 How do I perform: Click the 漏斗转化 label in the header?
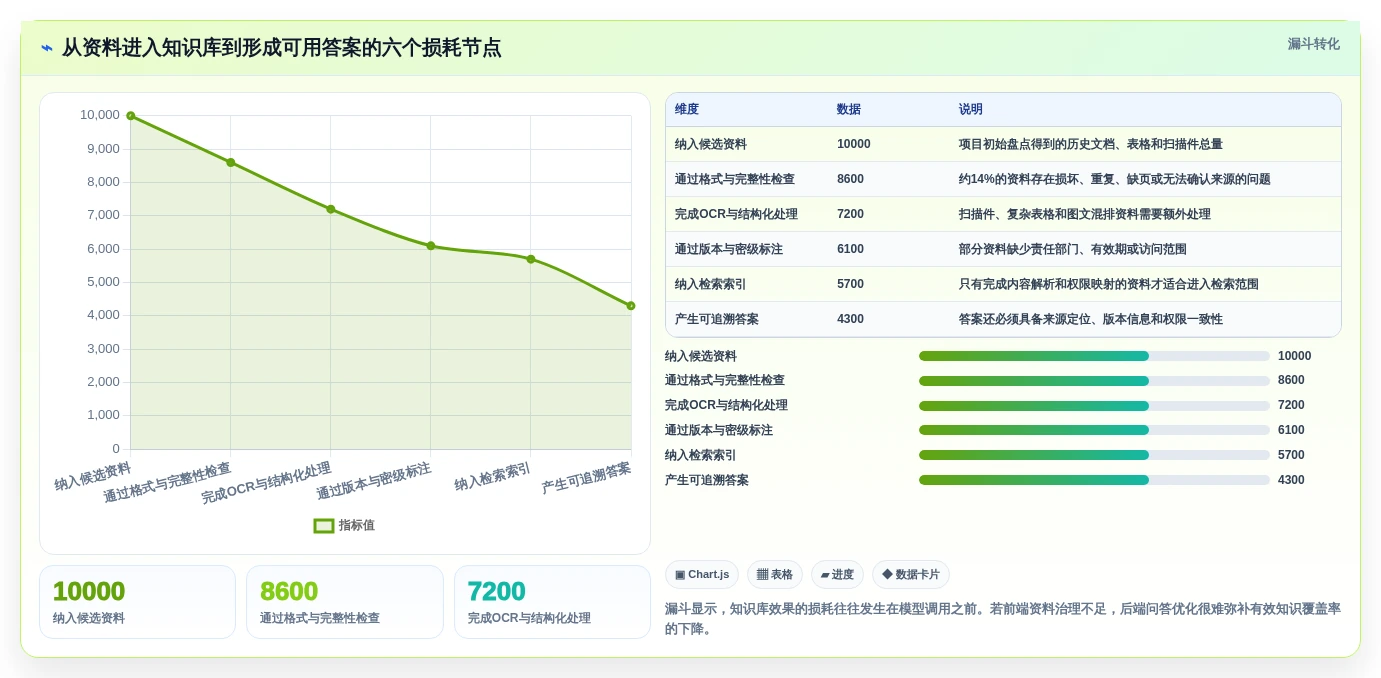coord(1313,44)
